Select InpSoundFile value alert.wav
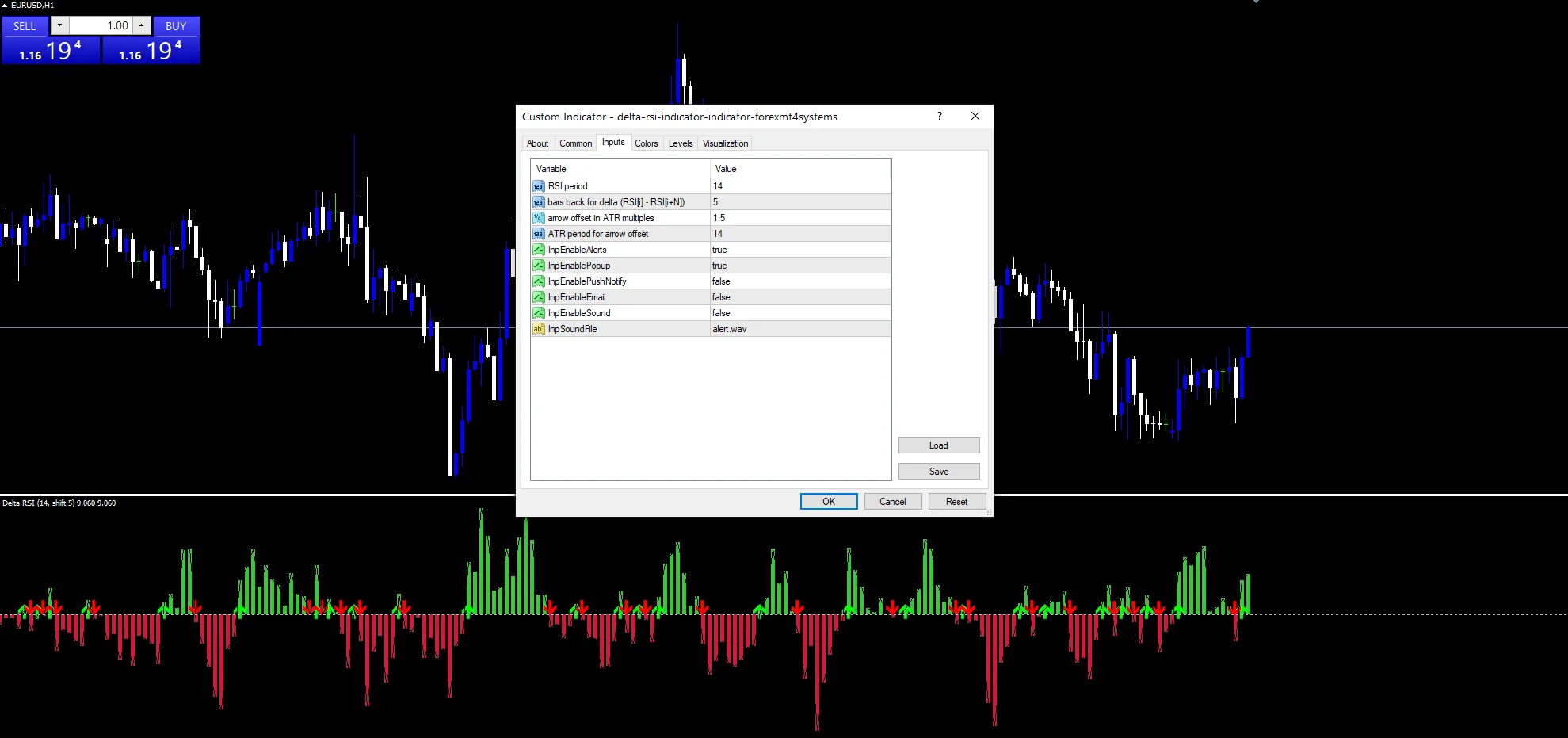 click(x=800, y=329)
